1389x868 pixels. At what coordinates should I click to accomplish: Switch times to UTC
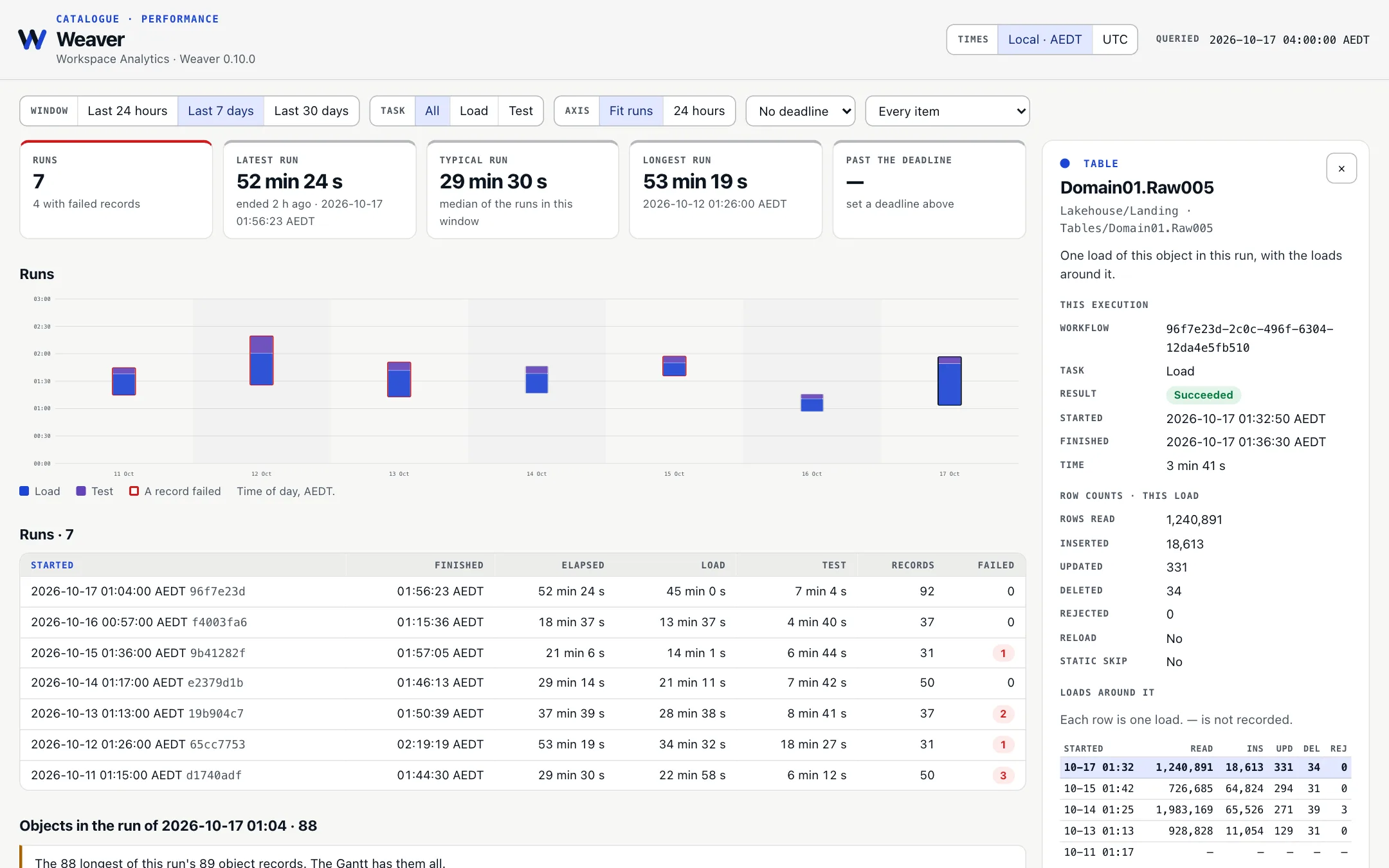[x=1114, y=39]
